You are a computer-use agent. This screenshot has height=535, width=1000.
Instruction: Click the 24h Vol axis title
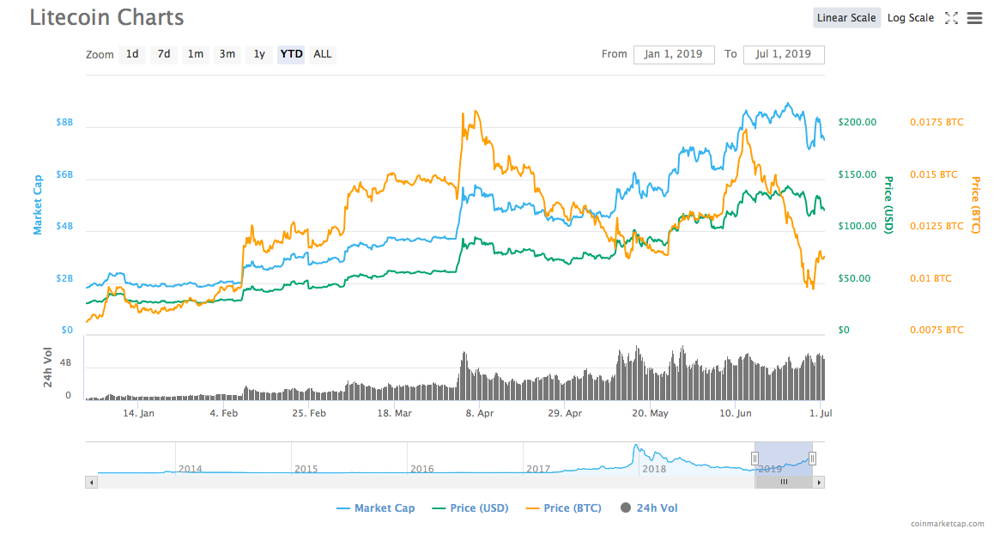coord(47,367)
